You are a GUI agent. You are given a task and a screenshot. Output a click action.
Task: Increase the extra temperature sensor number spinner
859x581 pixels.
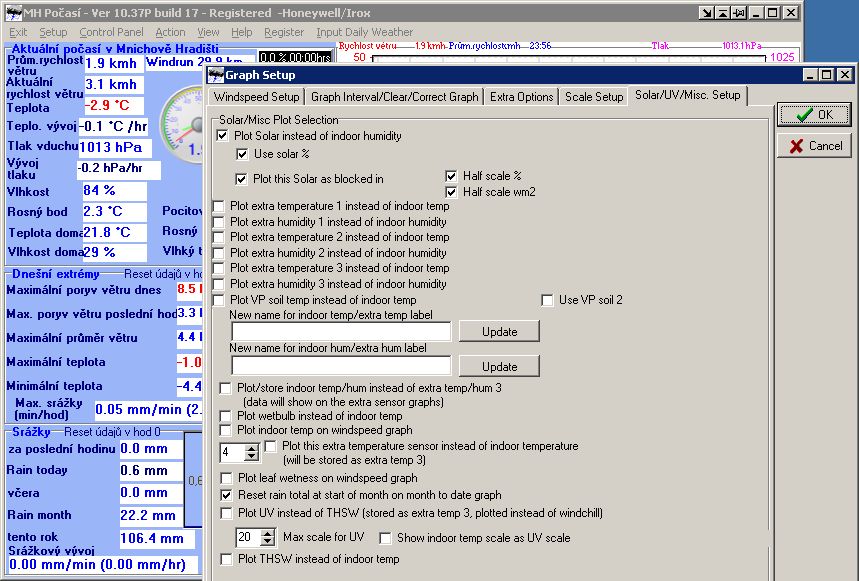(251, 448)
